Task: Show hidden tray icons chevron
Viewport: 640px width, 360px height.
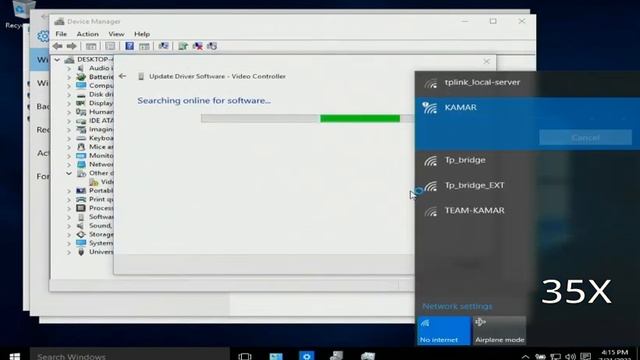Action: coord(526,357)
